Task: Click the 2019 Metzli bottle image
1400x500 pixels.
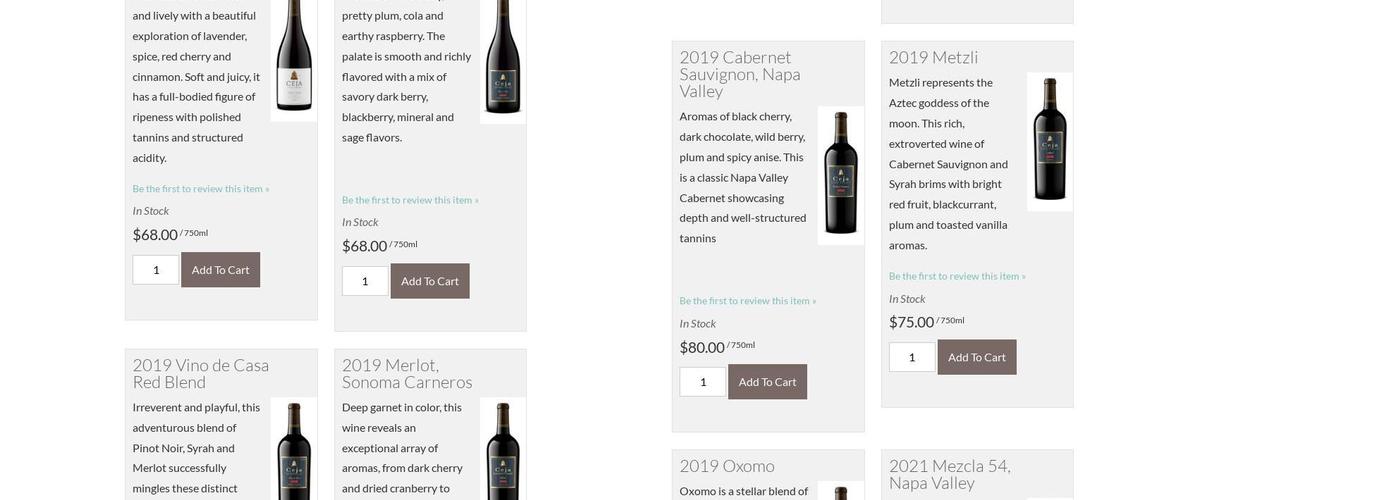Action: (x=1049, y=141)
